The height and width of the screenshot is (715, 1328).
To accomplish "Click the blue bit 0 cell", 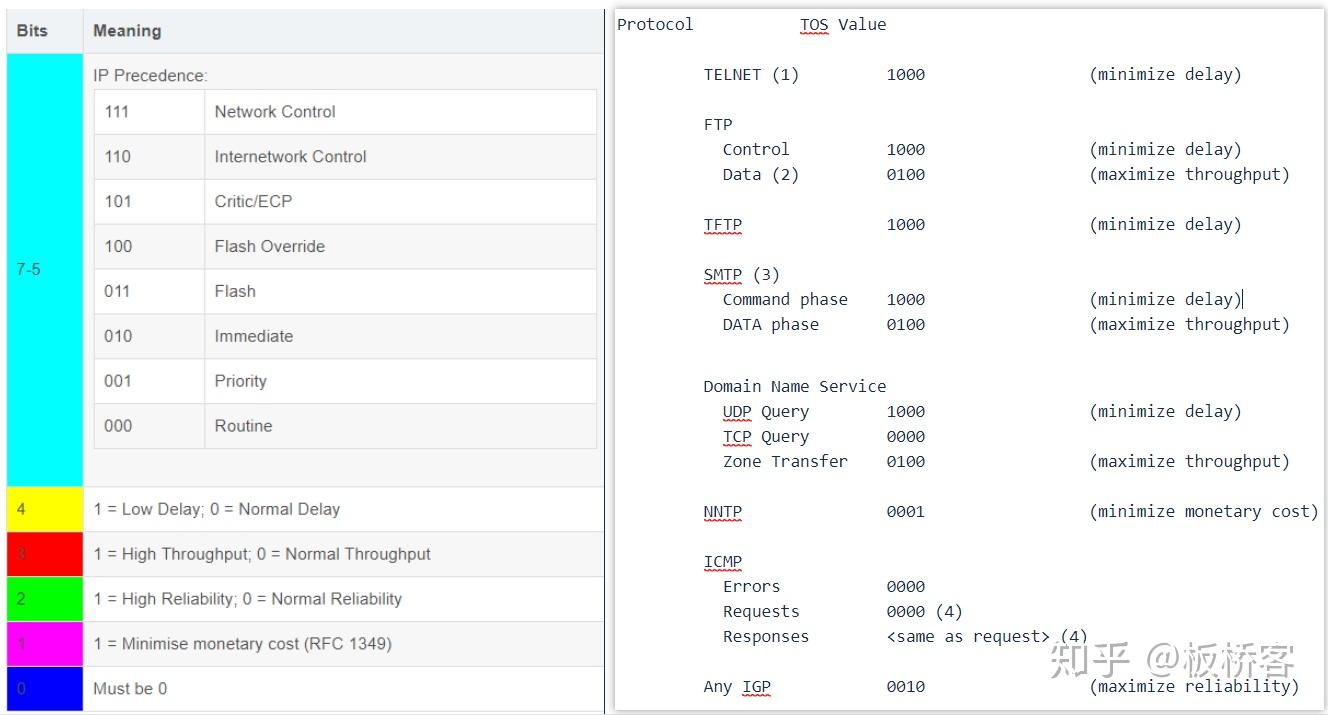I will (x=43, y=689).
